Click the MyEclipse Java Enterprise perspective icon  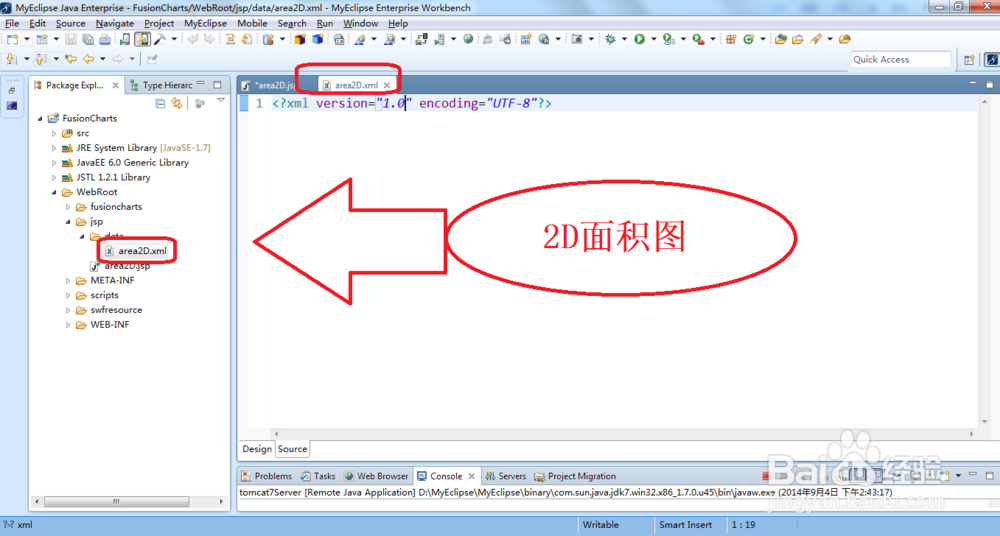(x=992, y=59)
